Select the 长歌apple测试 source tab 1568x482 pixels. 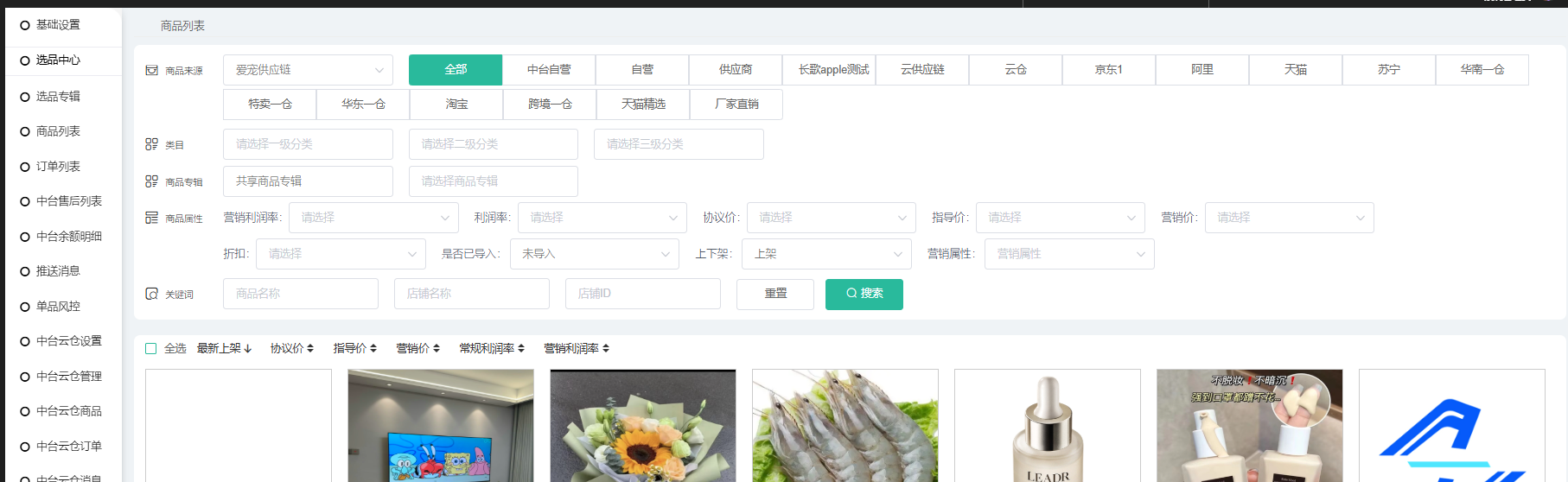pyautogui.click(x=829, y=70)
